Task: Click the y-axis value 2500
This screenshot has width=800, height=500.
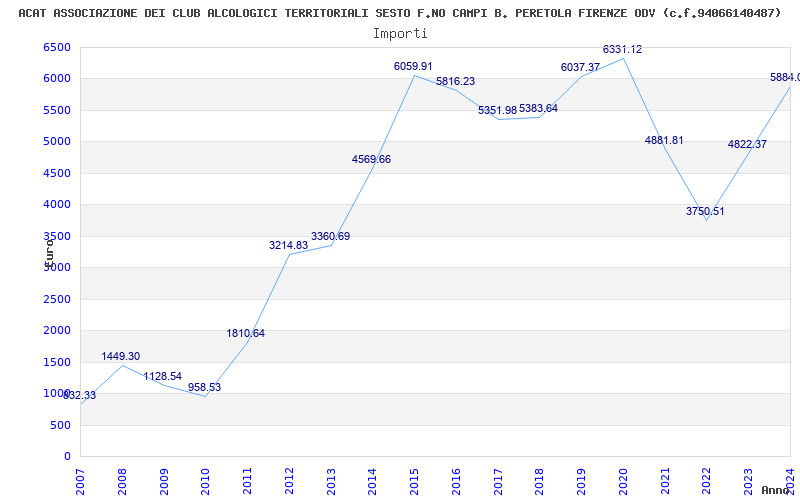Action: click(x=57, y=299)
